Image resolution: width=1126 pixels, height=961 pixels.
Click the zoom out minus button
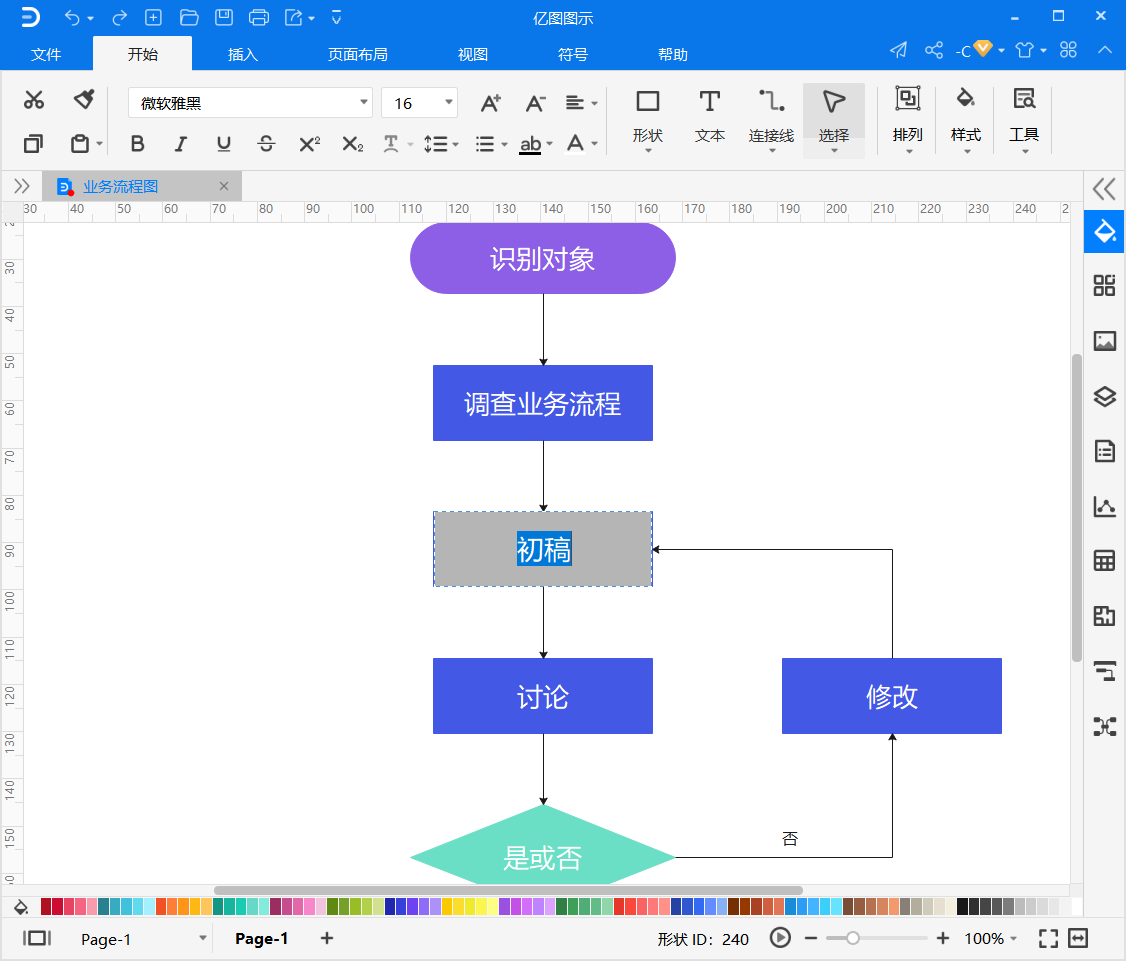(x=811, y=938)
